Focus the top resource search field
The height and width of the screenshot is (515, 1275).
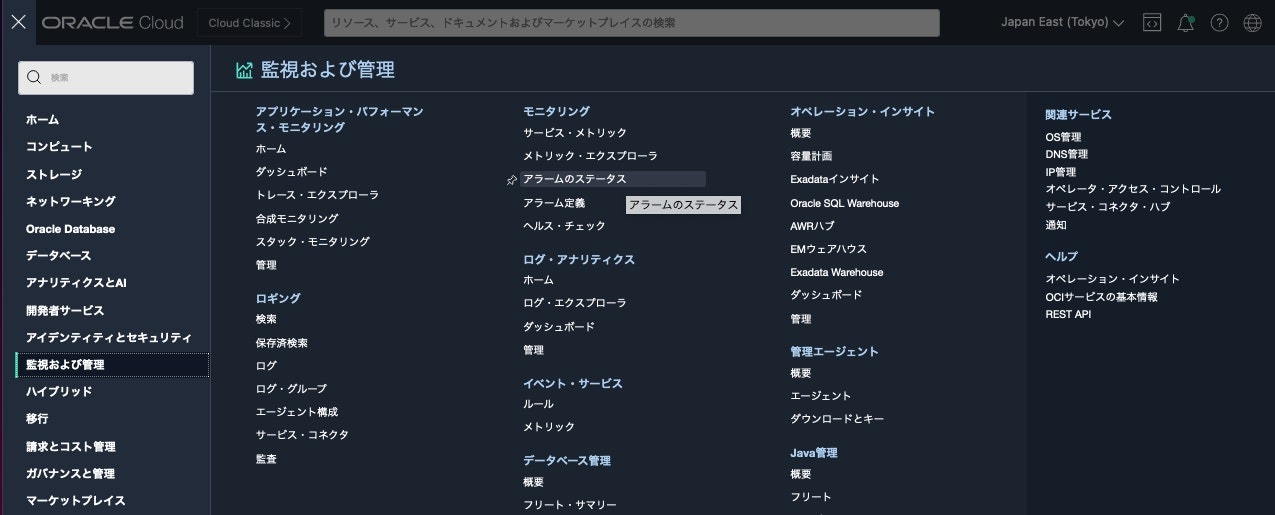(x=632, y=22)
